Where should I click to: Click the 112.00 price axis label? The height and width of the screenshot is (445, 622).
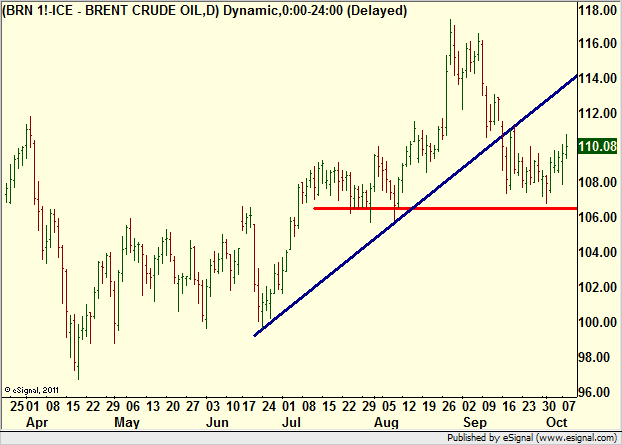pyautogui.click(x=597, y=113)
